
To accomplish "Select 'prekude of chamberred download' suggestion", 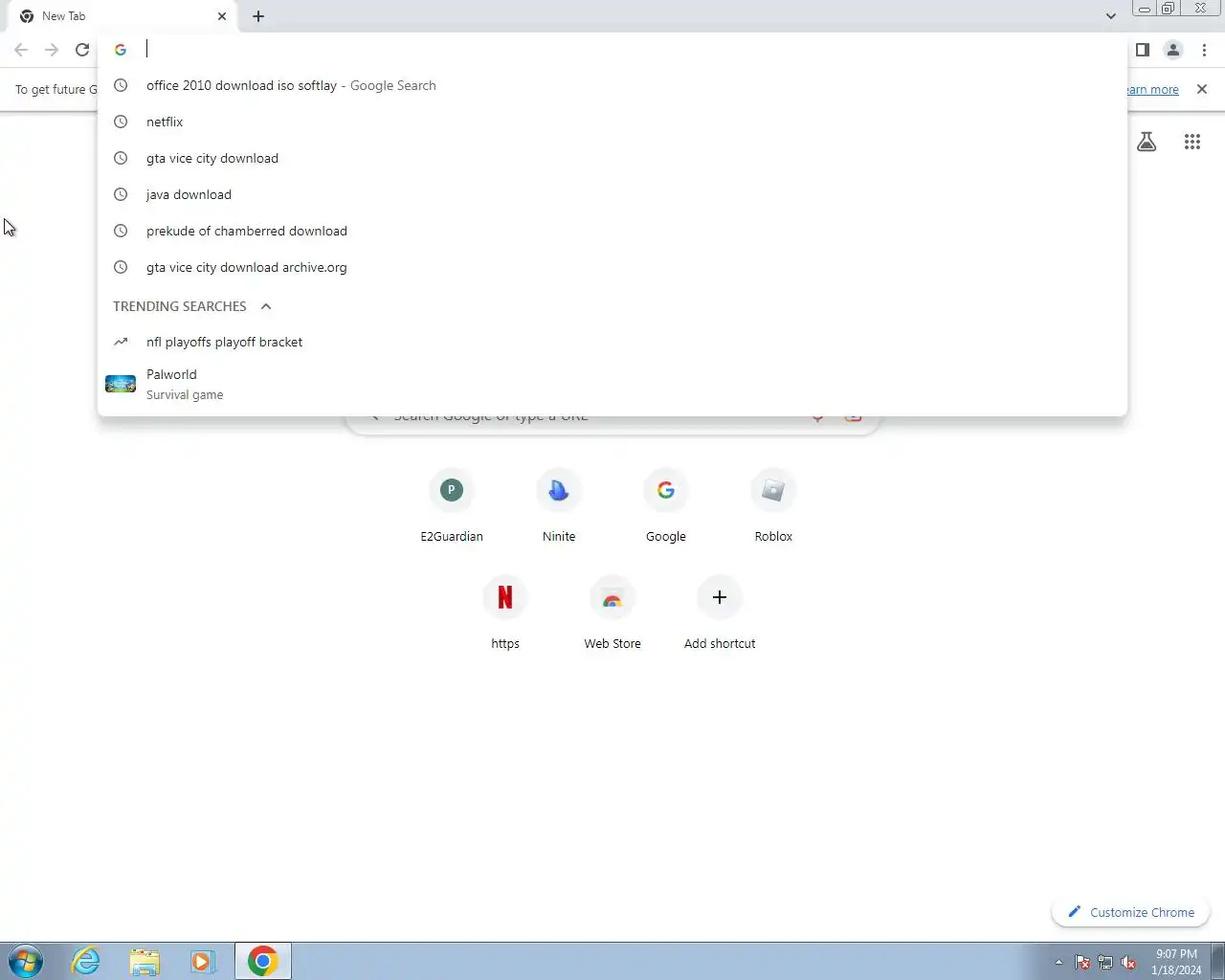I will (612, 231).
